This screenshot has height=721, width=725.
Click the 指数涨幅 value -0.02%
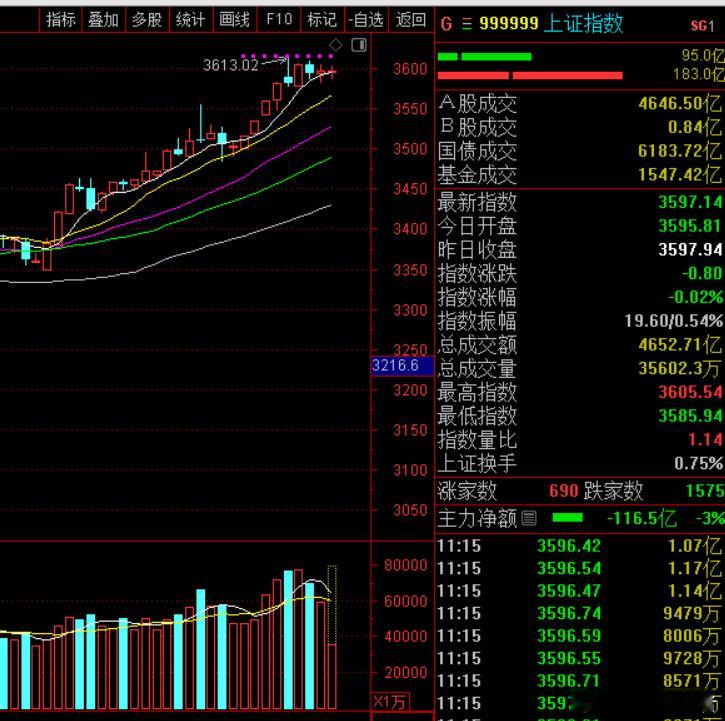point(695,297)
